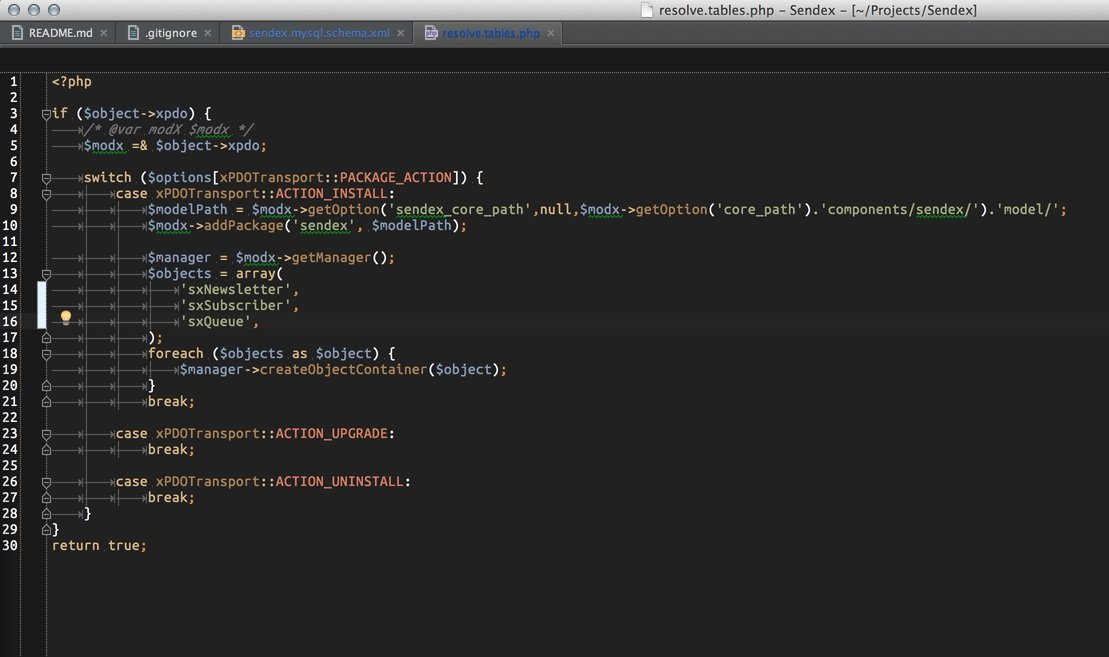The height and width of the screenshot is (657, 1109).
Task: Close the resolve.tables.php tab
Action: [x=550, y=33]
